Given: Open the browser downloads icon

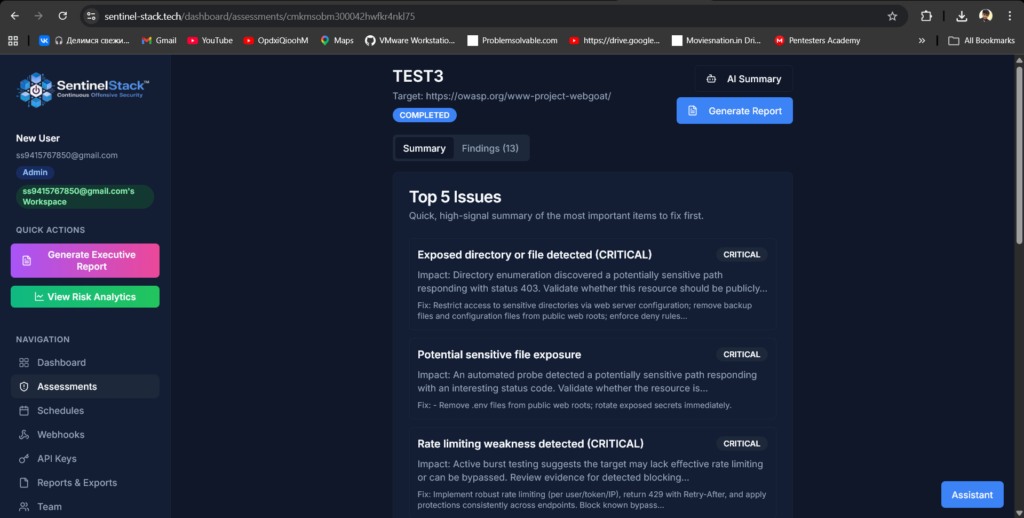Looking at the screenshot, I should pos(961,16).
